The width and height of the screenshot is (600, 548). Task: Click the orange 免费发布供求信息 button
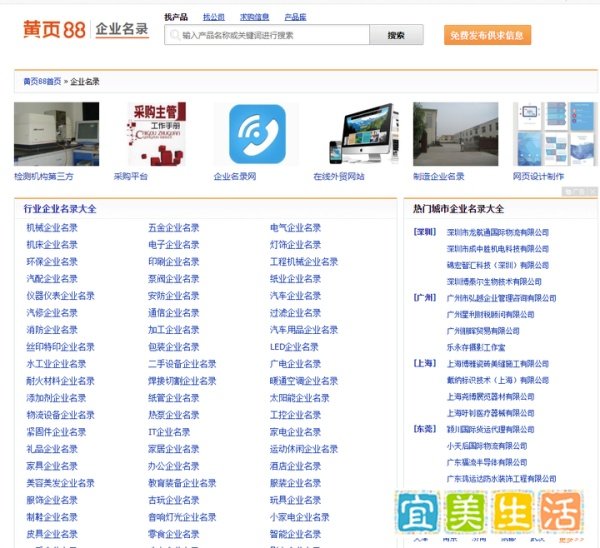(x=487, y=35)
